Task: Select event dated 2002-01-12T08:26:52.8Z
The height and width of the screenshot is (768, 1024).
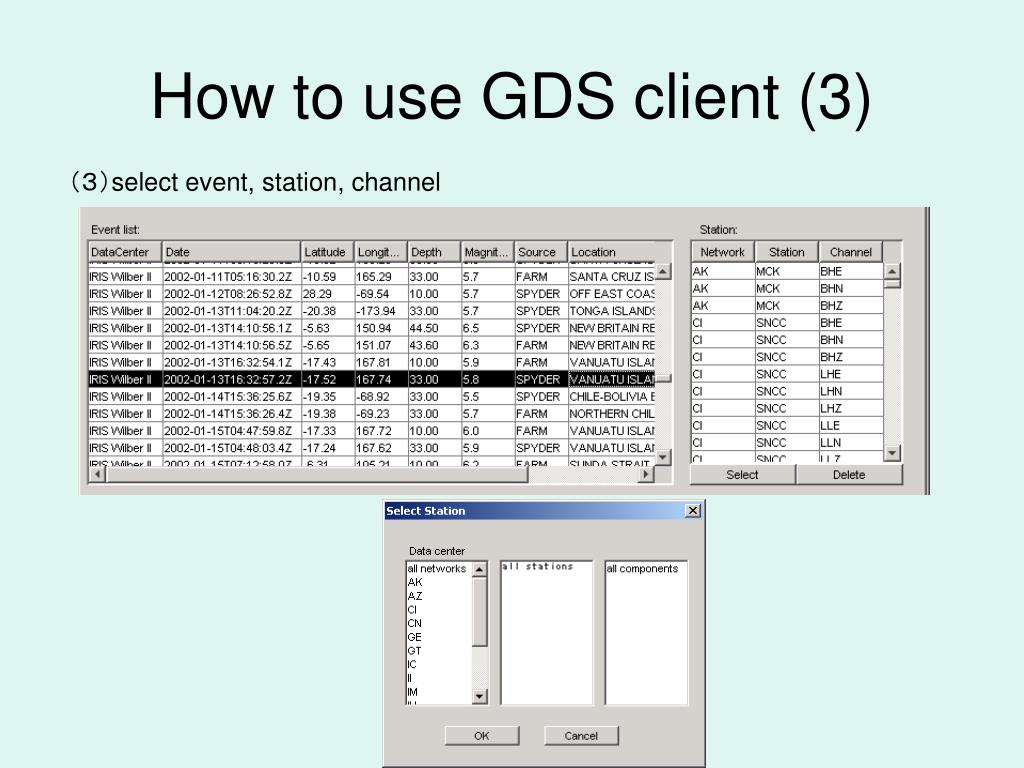Action: click(372, 294)
